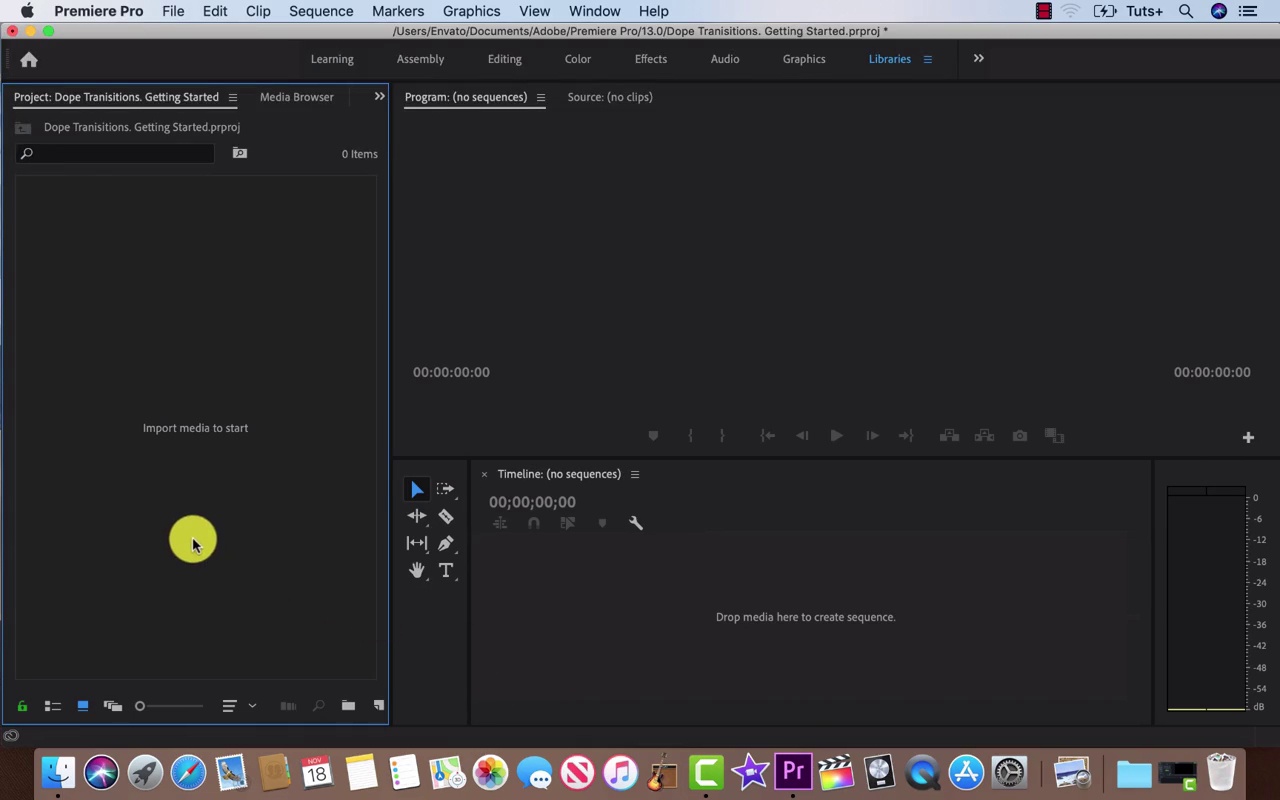Select the Ripple Edit tool
Image resolution: width=1280 pixels, height=800 pixels.
[x=417, y=516]
